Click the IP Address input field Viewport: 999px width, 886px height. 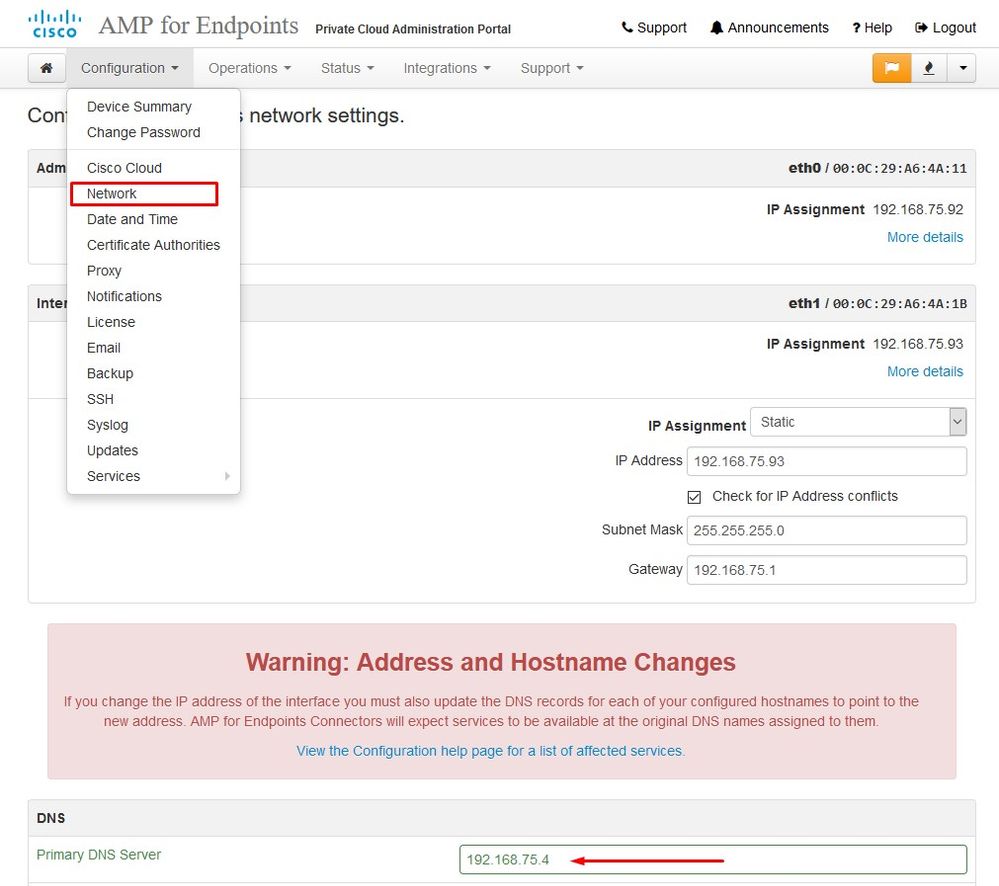(826, 461)
